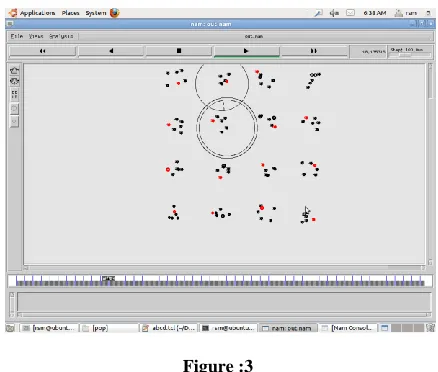Click the four-square grid icon in left toolbar

(14, 94)
